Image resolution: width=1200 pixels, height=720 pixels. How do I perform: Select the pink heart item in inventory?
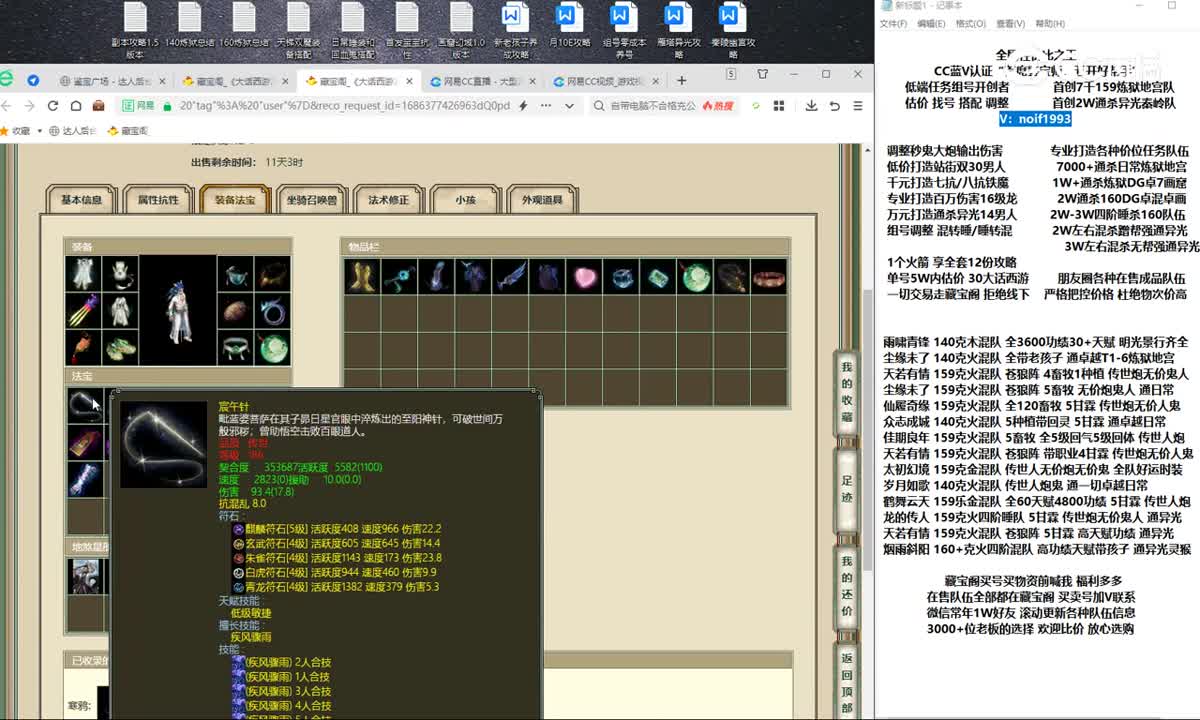[x=584, y=277]
